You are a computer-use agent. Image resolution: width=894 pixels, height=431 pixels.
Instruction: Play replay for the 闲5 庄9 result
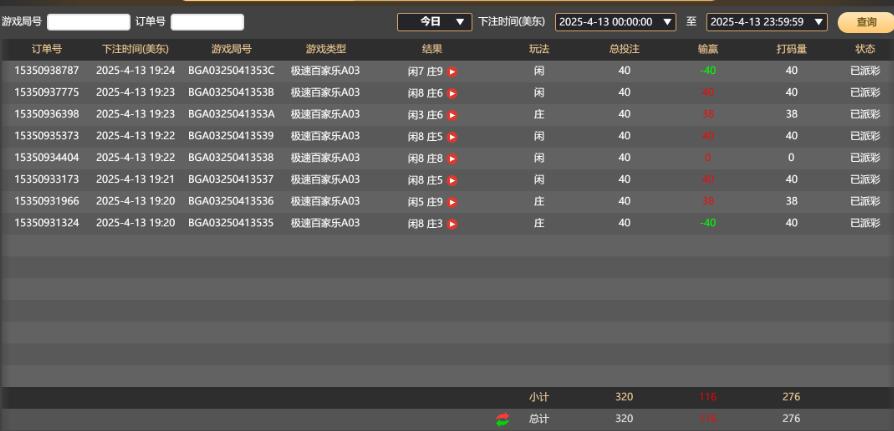(x=452, y=203)
